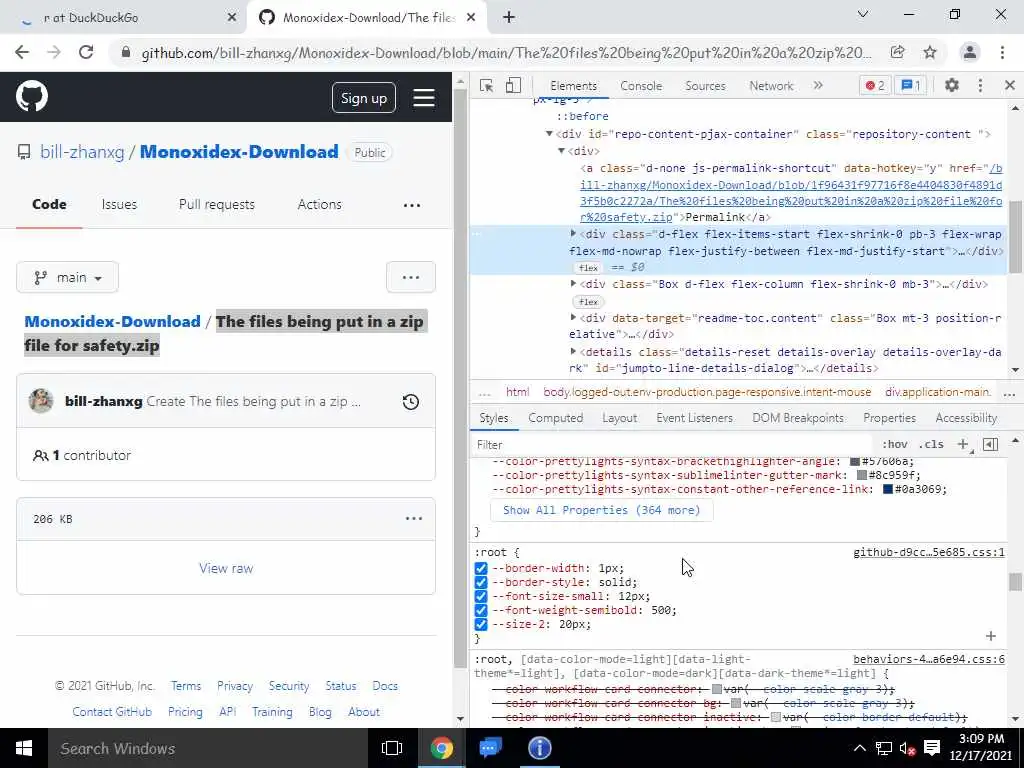The width and height of the screenshot is (1024, 768).
Task: Activate DevTools inspect element picker
Action: pos(486,86)
